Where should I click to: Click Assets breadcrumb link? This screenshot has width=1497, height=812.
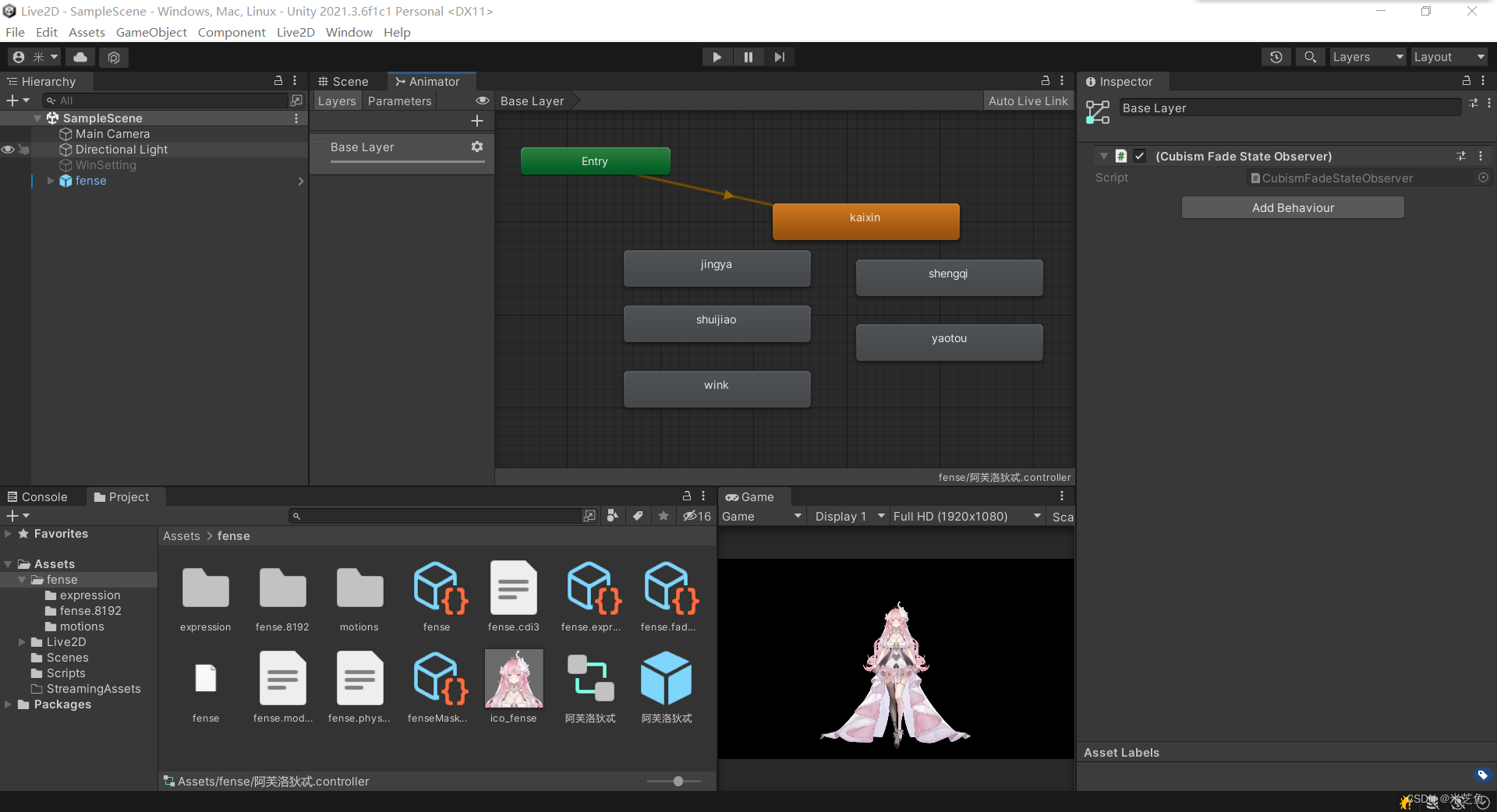[x=181, y=536]
